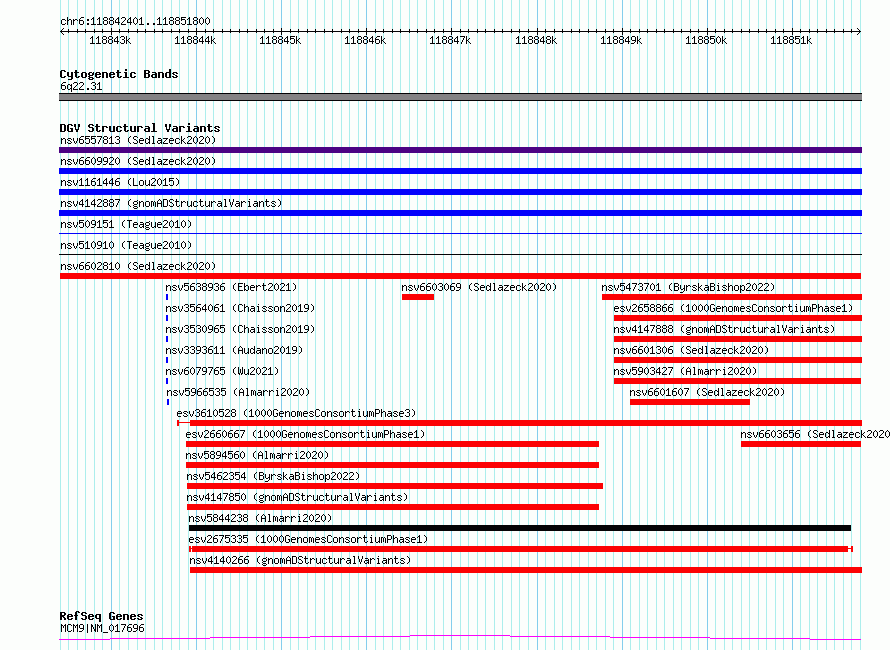
Task: Click the MCM9|NM_017696 gene label
Action: click(x=102, y=628)
